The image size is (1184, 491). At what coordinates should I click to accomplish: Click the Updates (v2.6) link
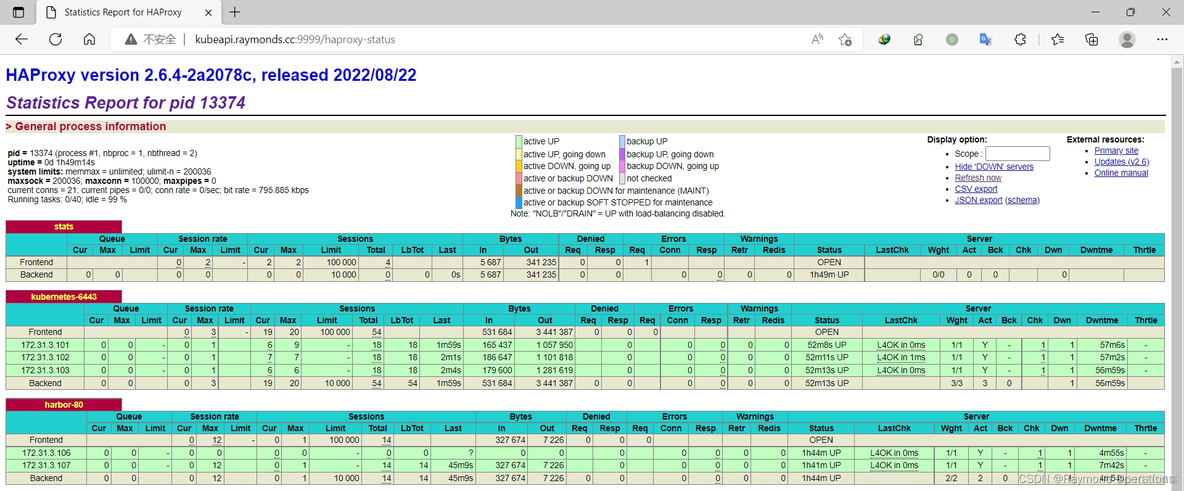coord(1121,162)
